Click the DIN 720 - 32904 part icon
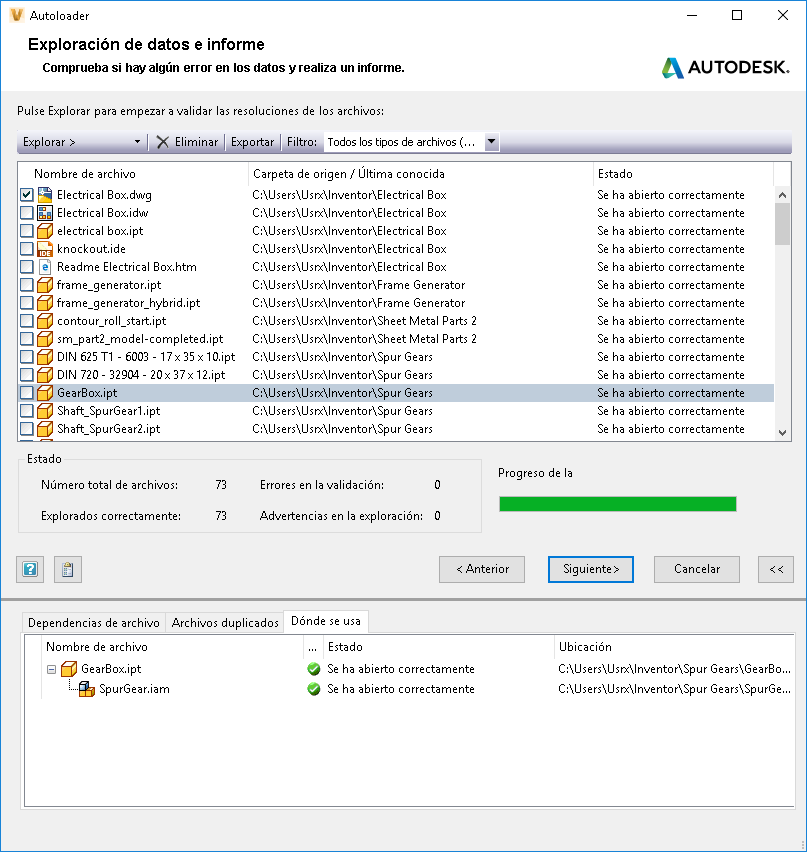The width and height of the screenshot is (807, 852). 45,374
